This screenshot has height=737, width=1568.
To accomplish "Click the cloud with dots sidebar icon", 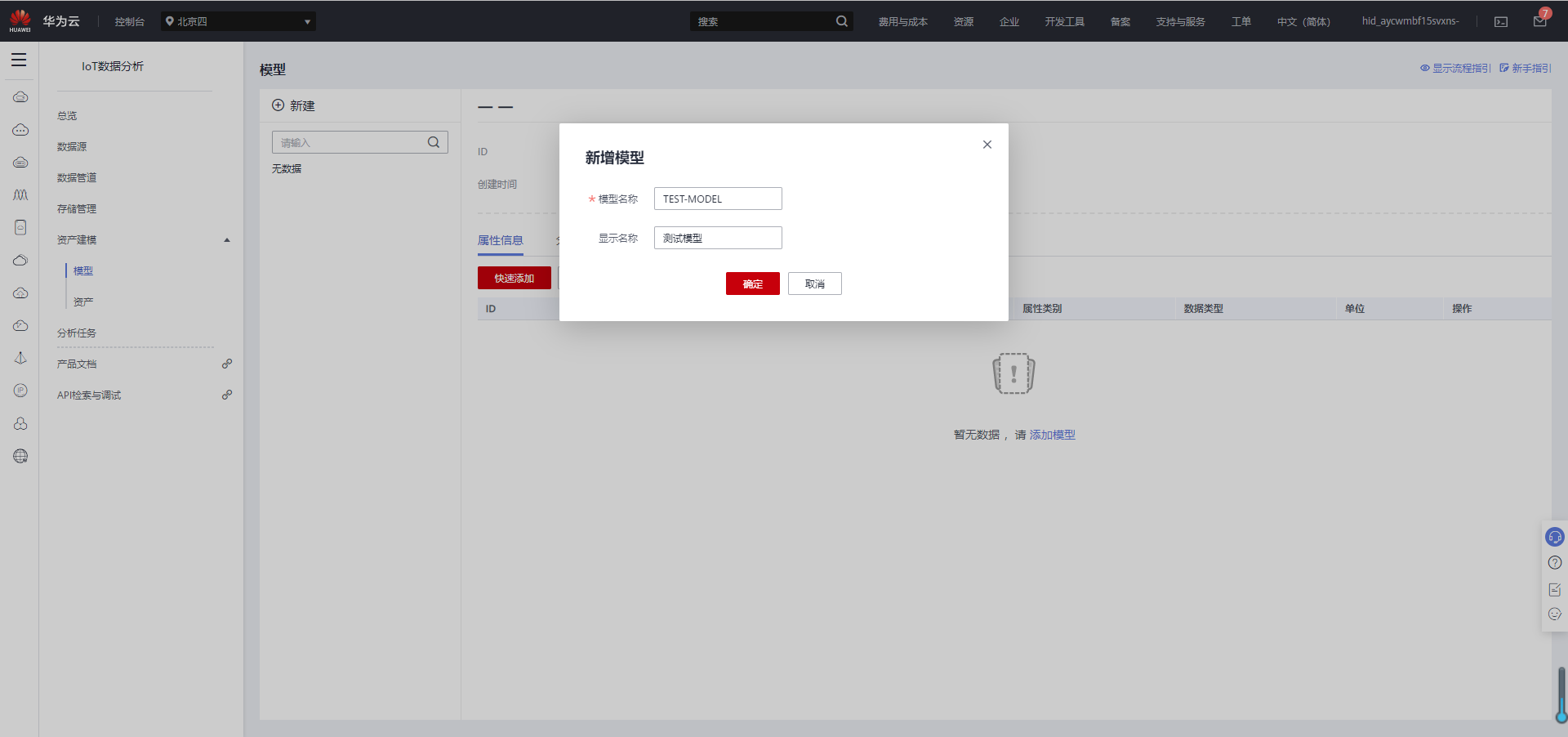I will click(x=20, y=130).
